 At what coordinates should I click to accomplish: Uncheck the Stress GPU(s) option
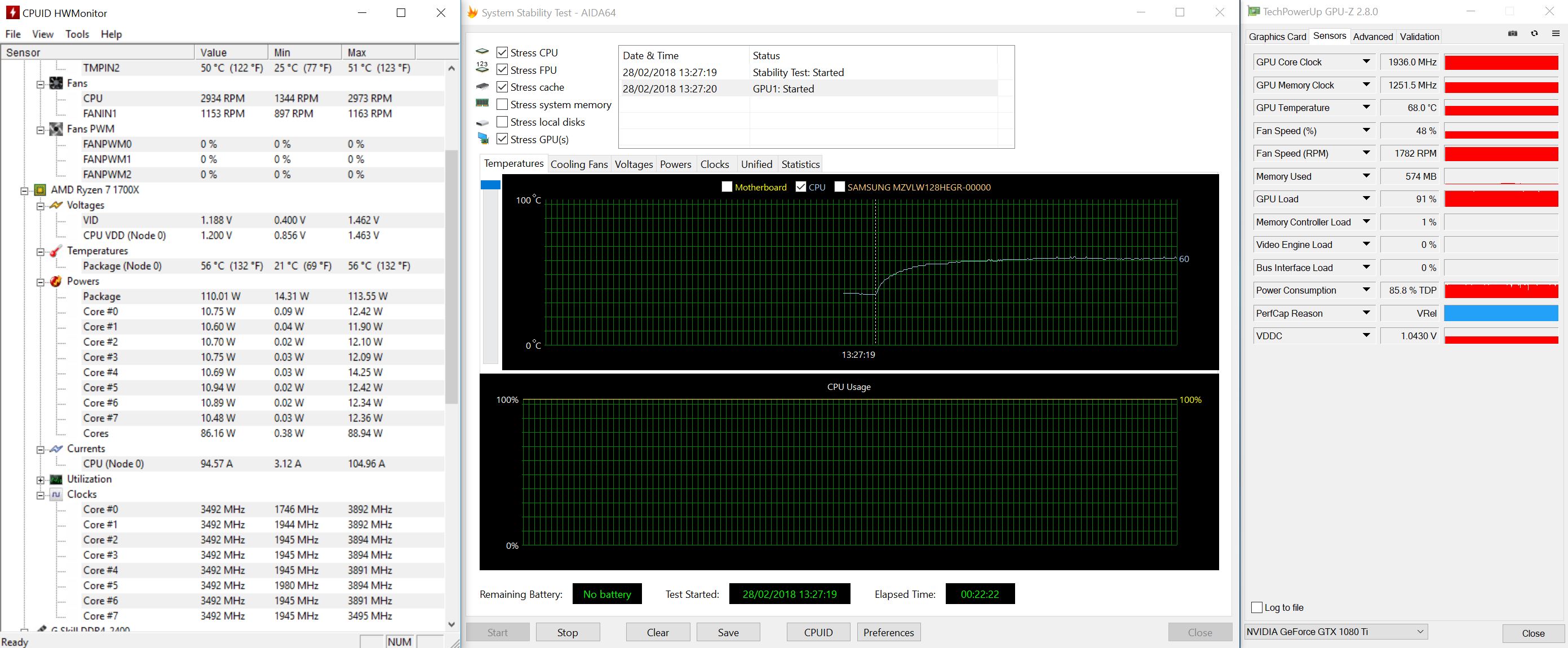502,139
